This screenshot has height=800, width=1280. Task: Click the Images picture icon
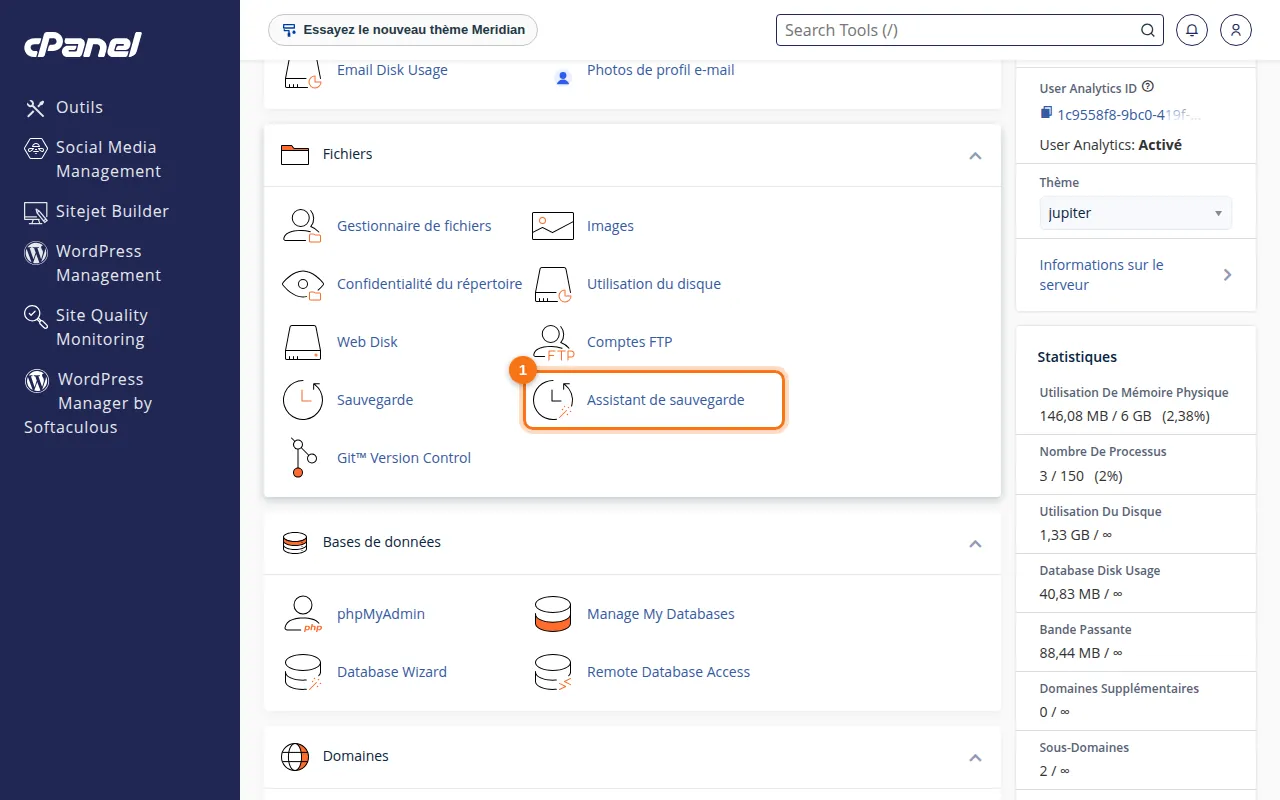click(553, 226)
